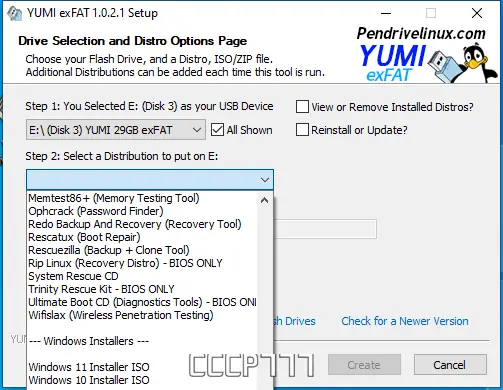The width and height of the screenshot is (503, 390).
Task: Uncheck the All Shown checkbox
Action: (x=217, y=130)
